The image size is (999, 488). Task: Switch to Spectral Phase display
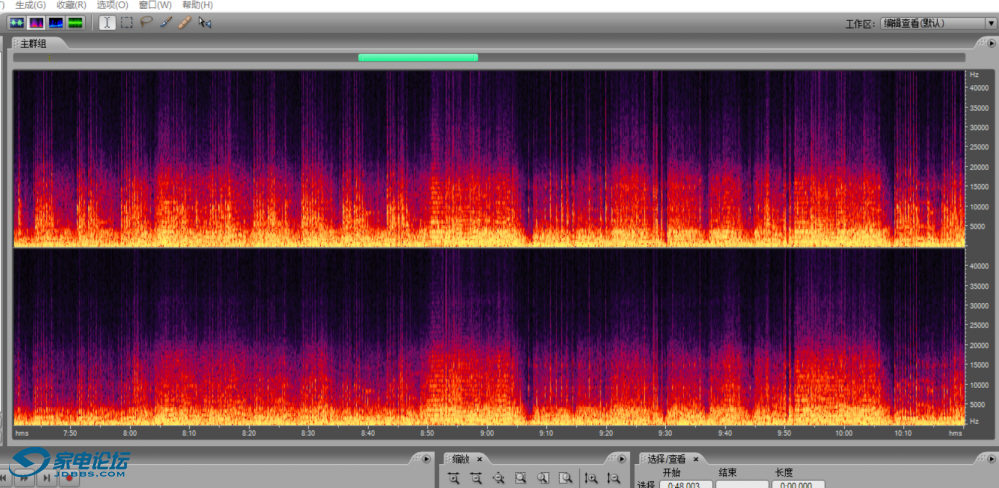74,22
